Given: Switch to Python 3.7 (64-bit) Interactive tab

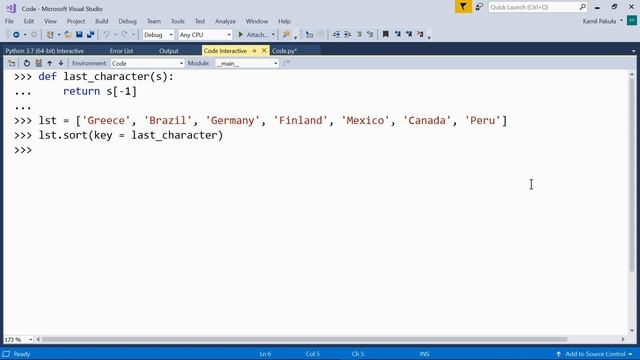Looking at the screenshot, I should [44, 51].
